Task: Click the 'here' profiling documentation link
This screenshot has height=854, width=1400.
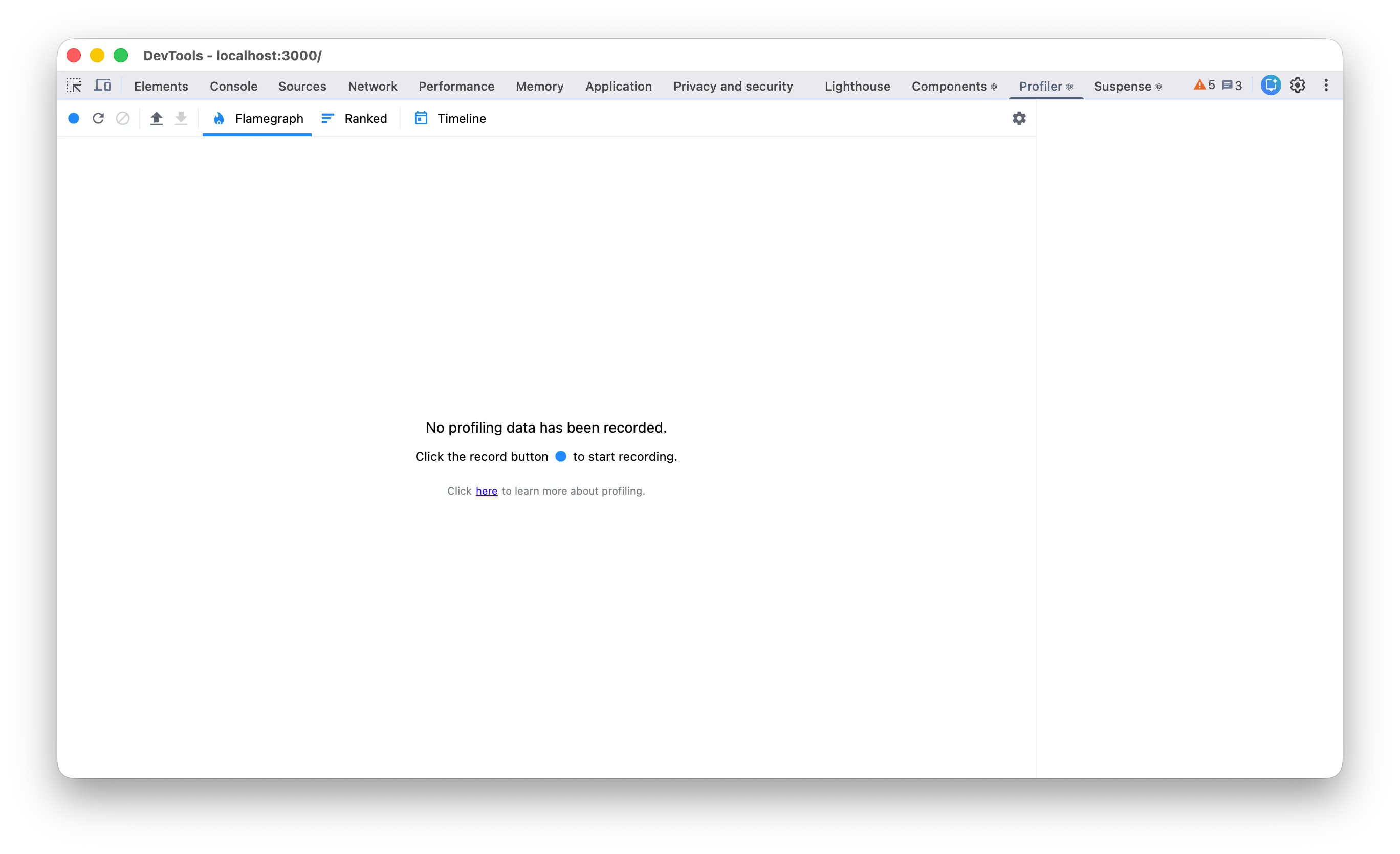Action: 486,491
